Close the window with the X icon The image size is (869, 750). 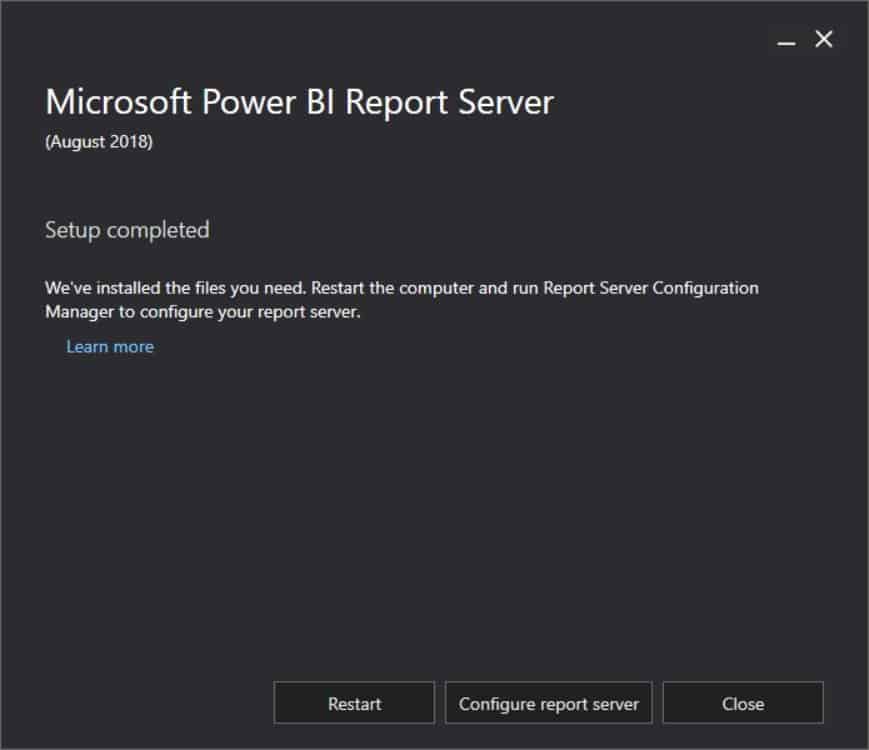(x=824, y=39)
